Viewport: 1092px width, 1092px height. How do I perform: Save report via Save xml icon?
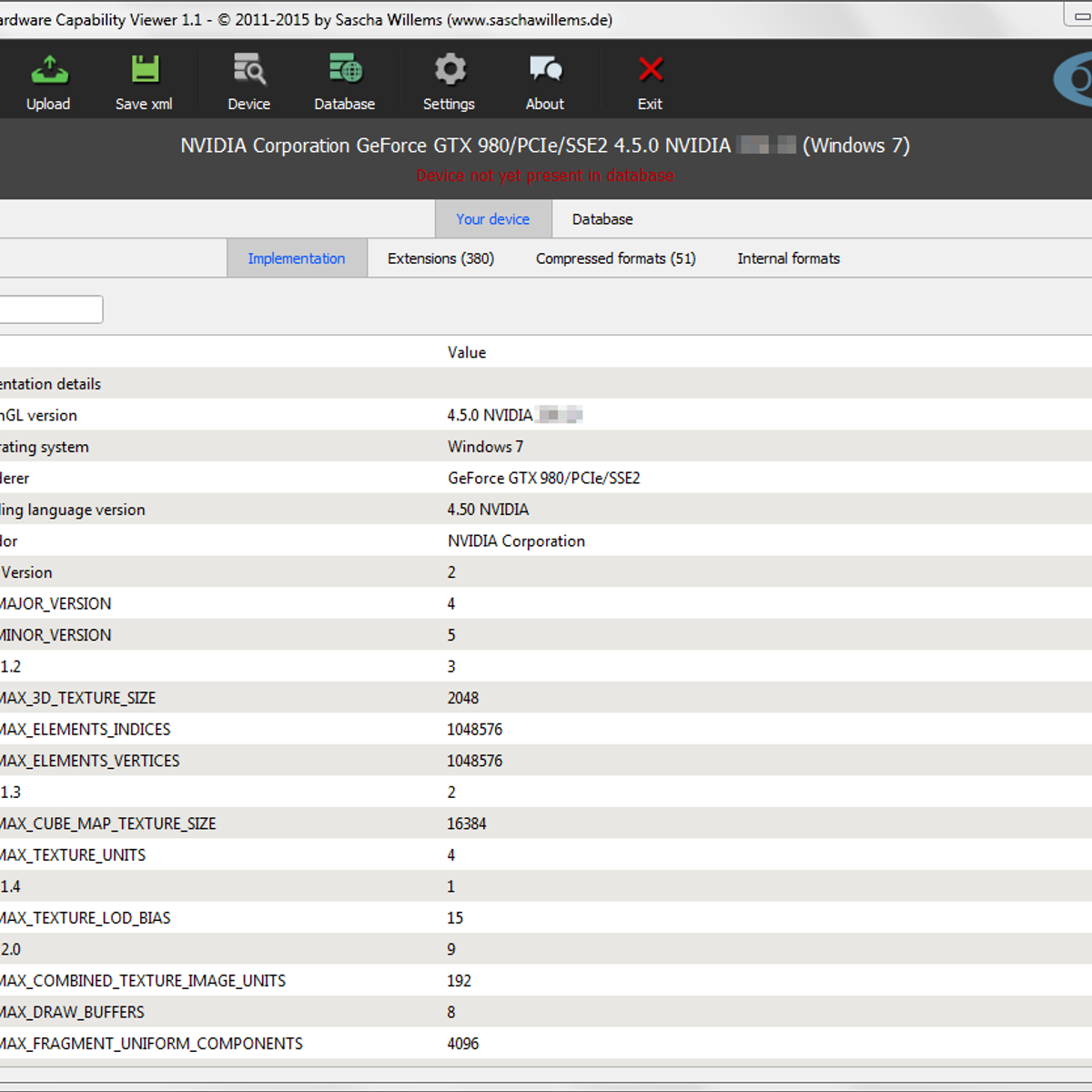(145, 70)
